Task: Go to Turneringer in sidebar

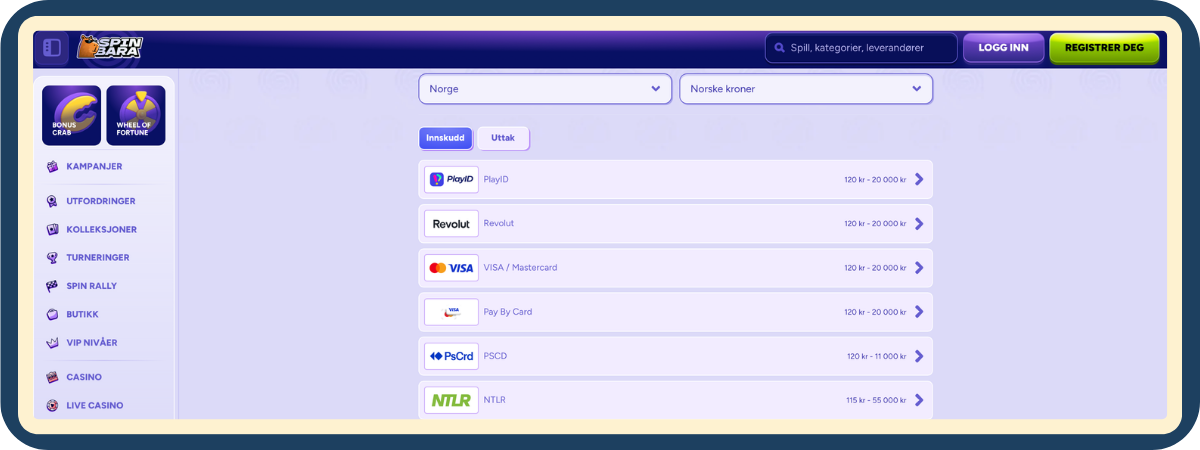Action: pos(98,257)
